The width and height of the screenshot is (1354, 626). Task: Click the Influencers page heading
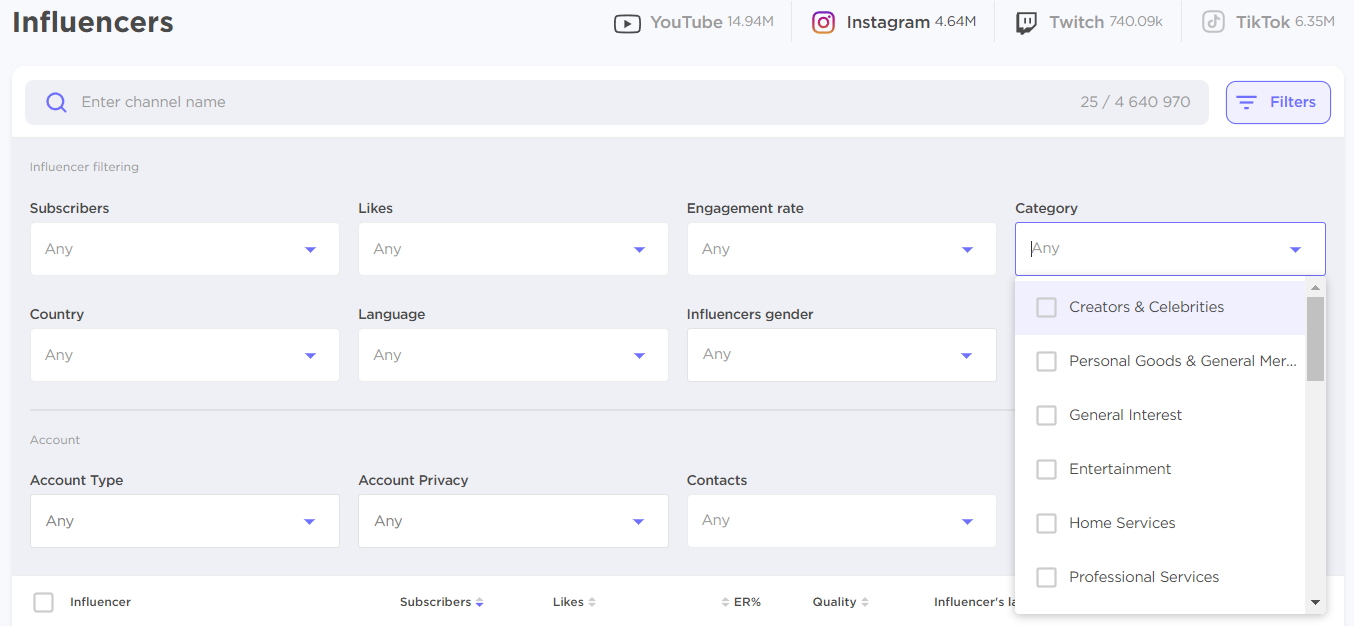coord(93,22)
